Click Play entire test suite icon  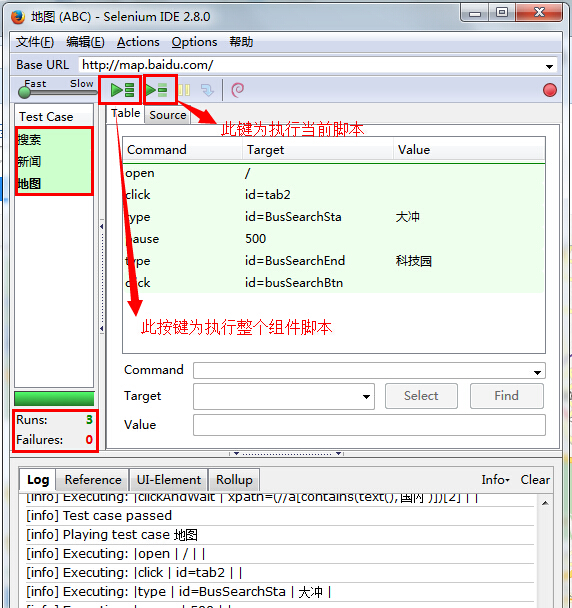[122, 90]
